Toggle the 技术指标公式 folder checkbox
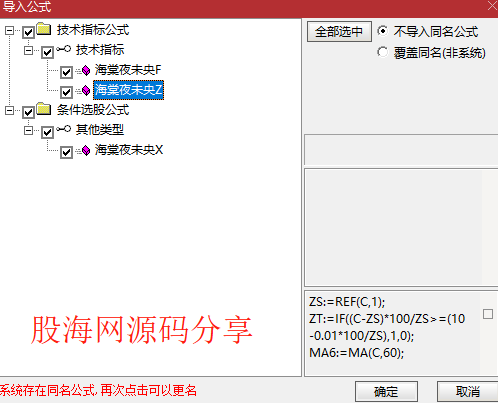The width and height of the screenshot is (498, 403). pyautogui.click(x=28, y=32)
